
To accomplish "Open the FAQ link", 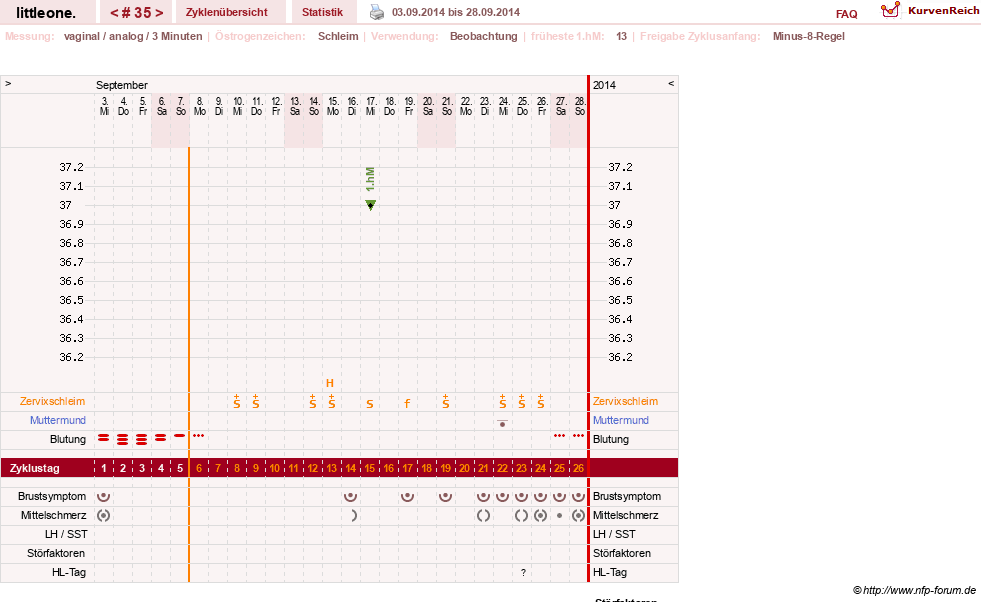I will coord(846,14).
